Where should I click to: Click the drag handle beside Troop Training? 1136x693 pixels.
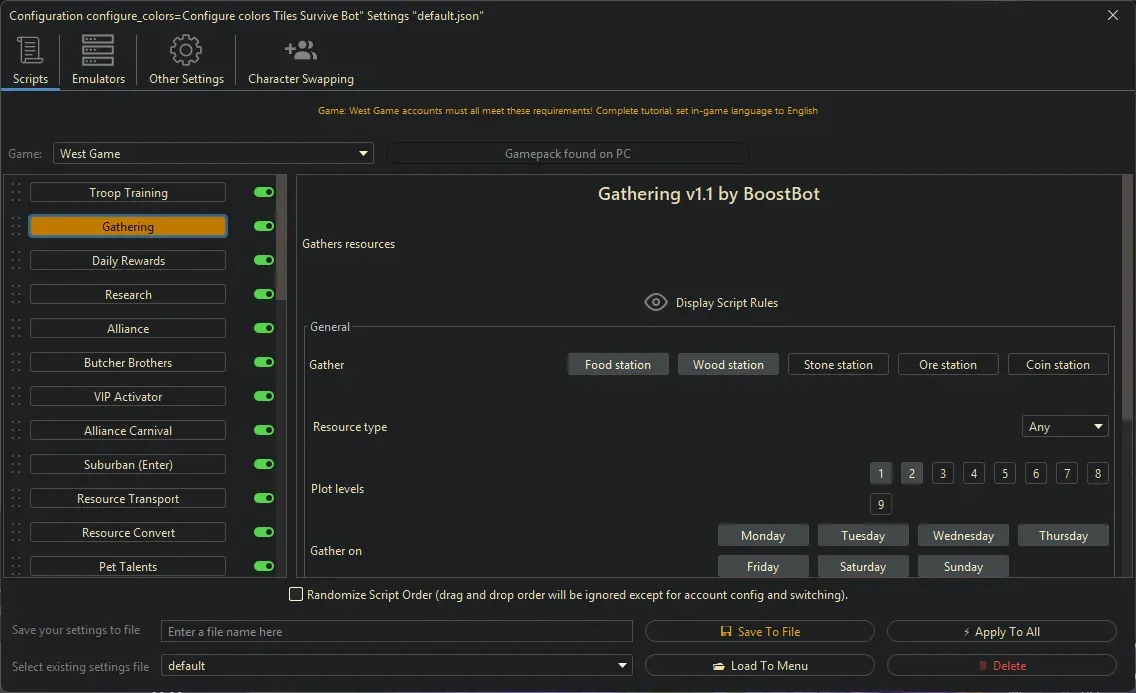pyautogui.click(x=16, y=193)
